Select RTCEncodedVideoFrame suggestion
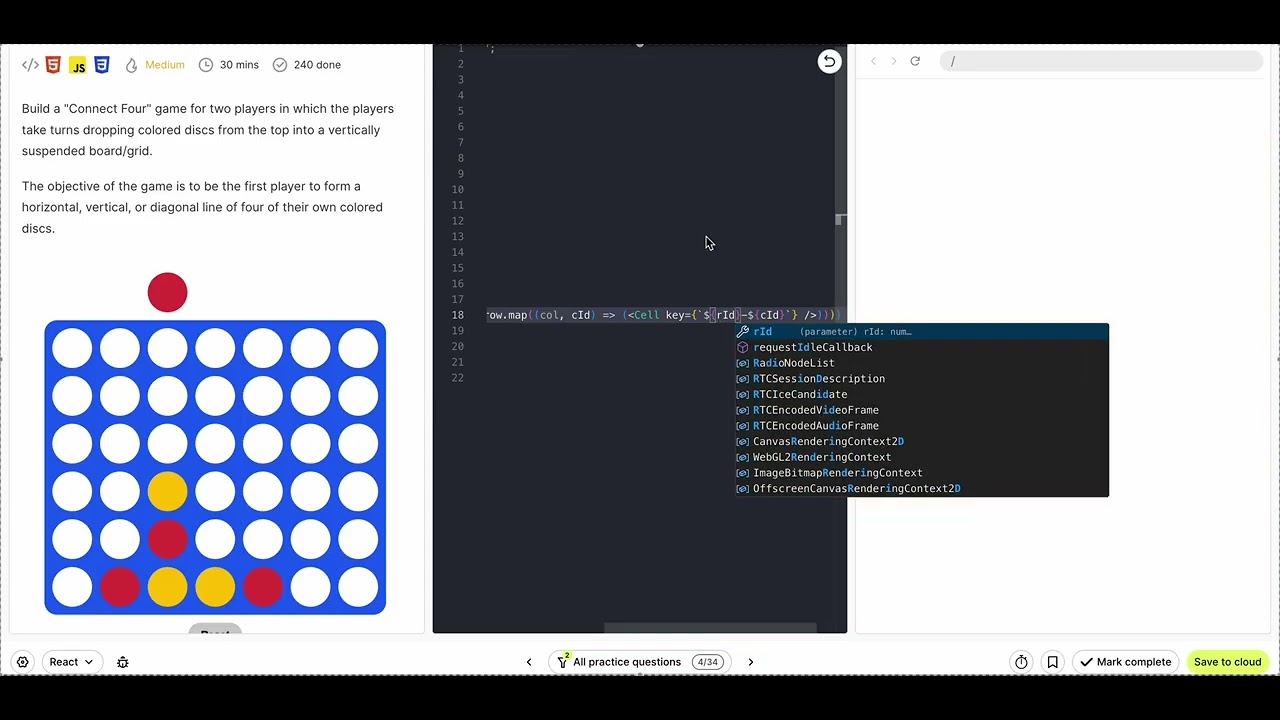The image size is (1280, 720). (x=922, y=410)
